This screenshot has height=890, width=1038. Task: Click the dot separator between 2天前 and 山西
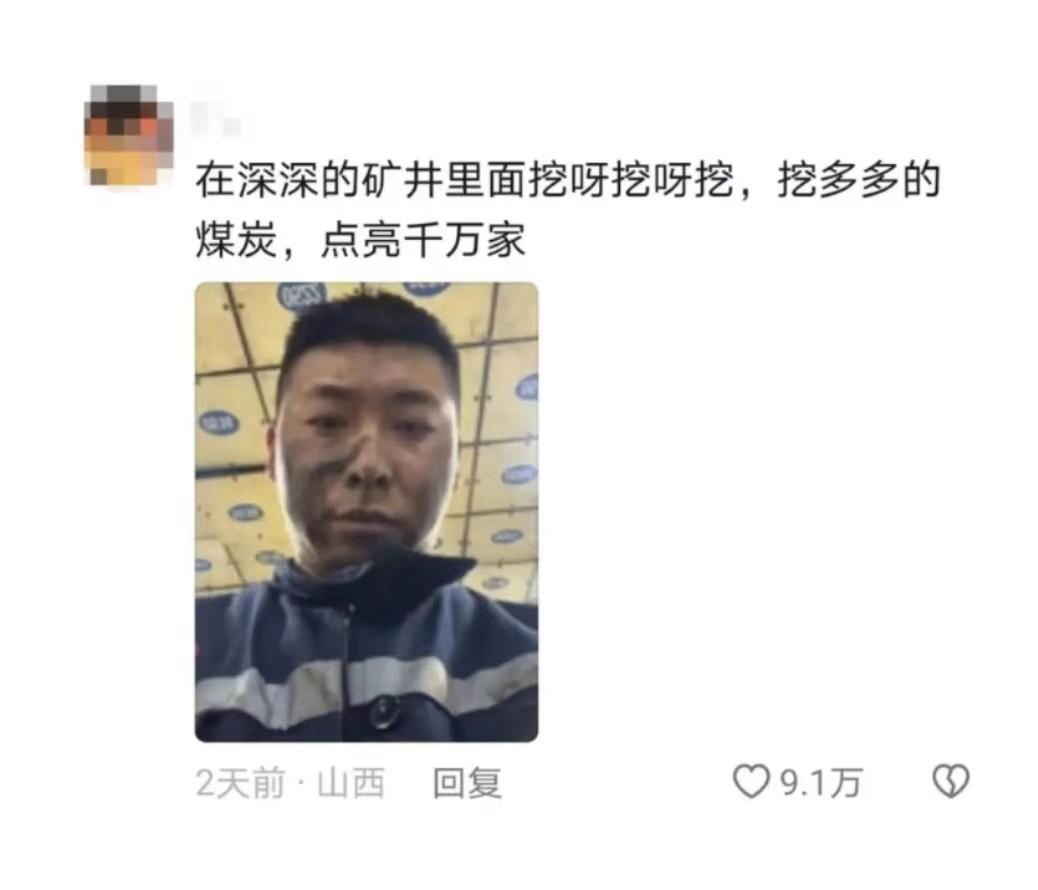301,784
